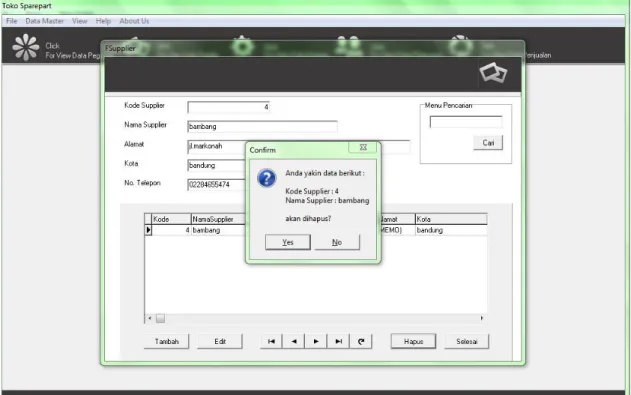Image resolution: width=631 pixels, height=395 pixels.
Task: Open the About Us menu
Action: tap(134, 21)
